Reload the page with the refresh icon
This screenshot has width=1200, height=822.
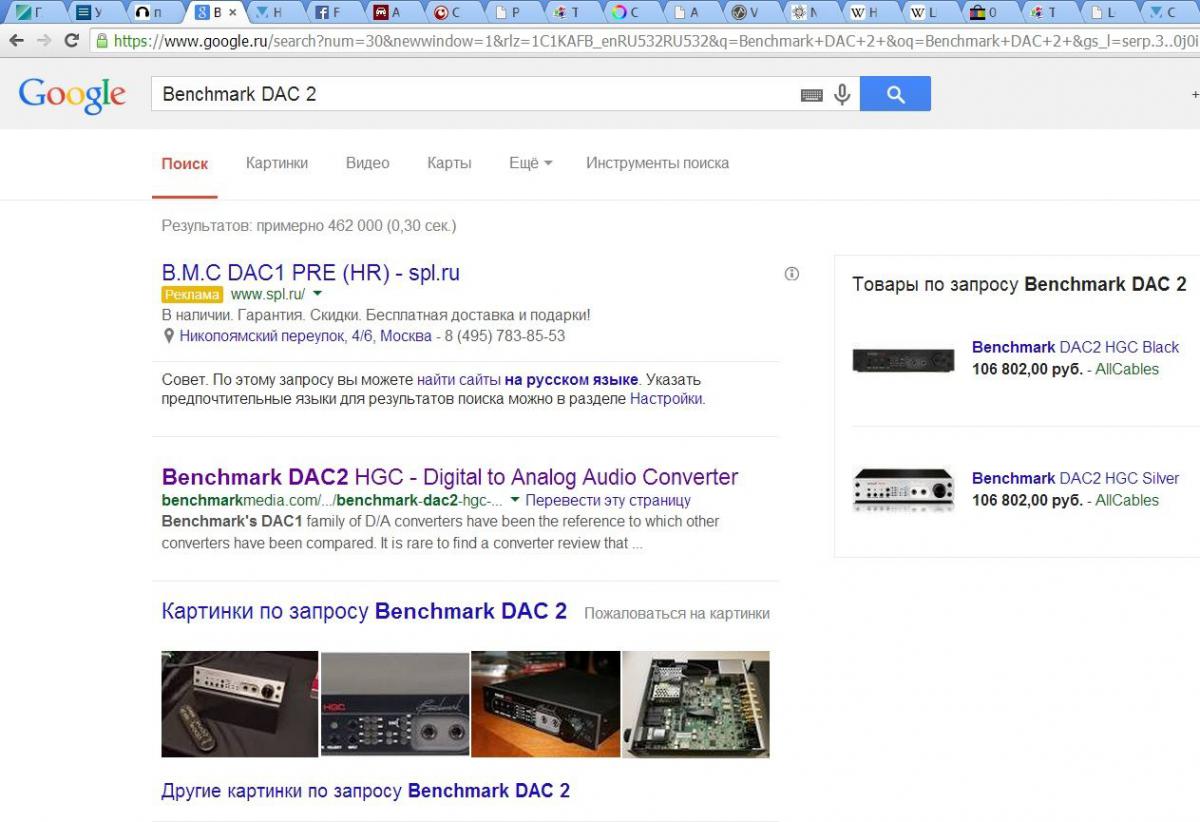(x=71, y=41)
